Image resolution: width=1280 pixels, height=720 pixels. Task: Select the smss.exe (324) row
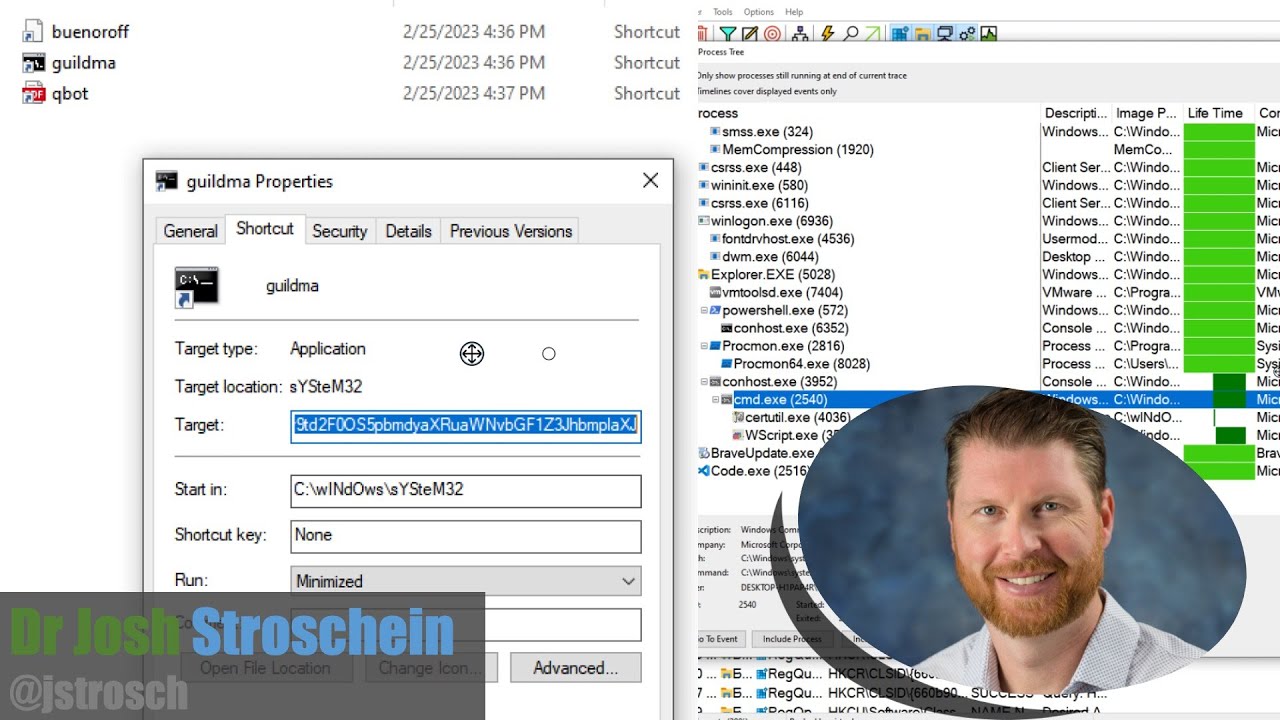coord(767,131)
